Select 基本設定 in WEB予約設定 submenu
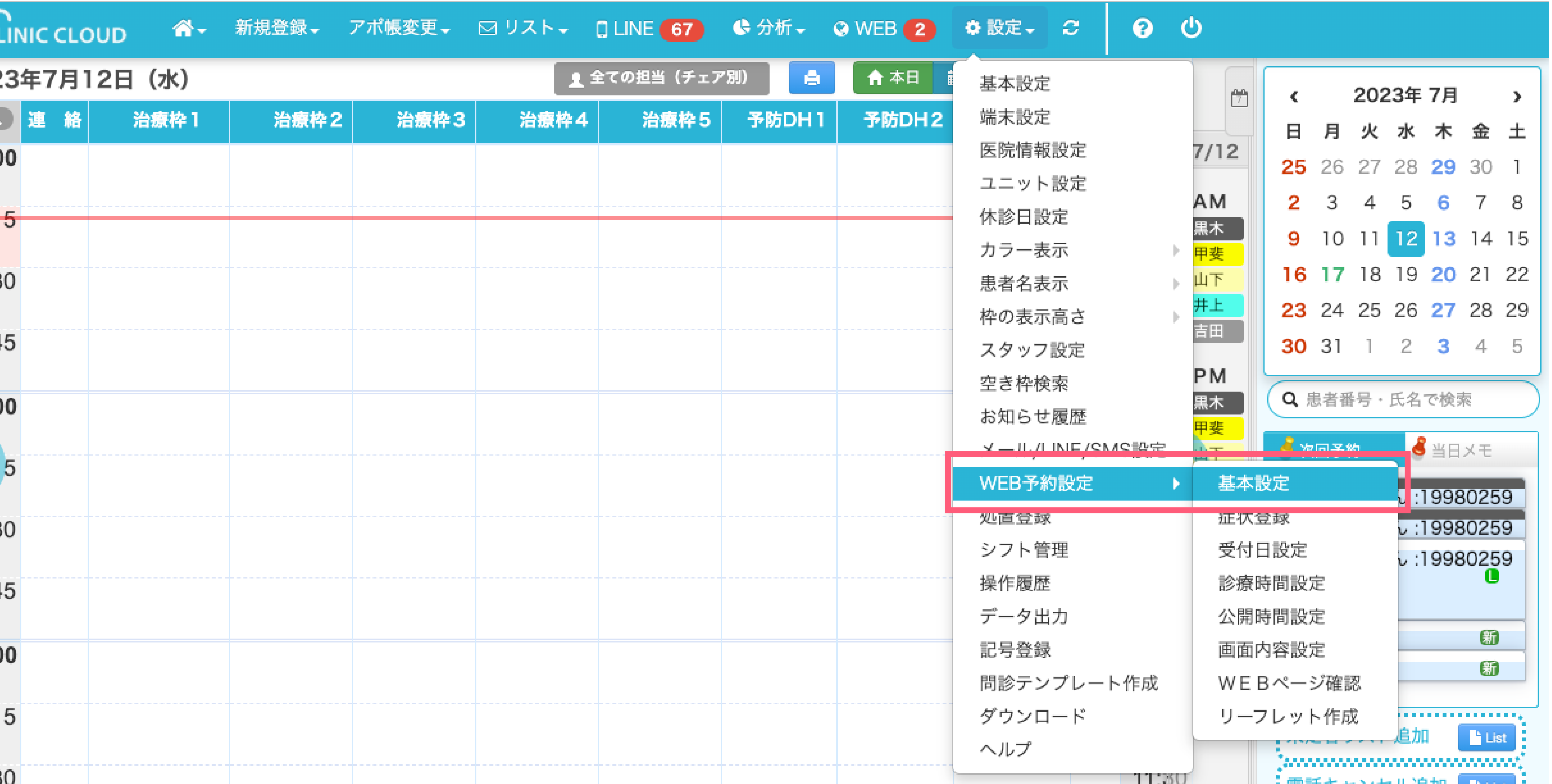The height and width of the screenshot is (784, 1552). point(1253,483)
